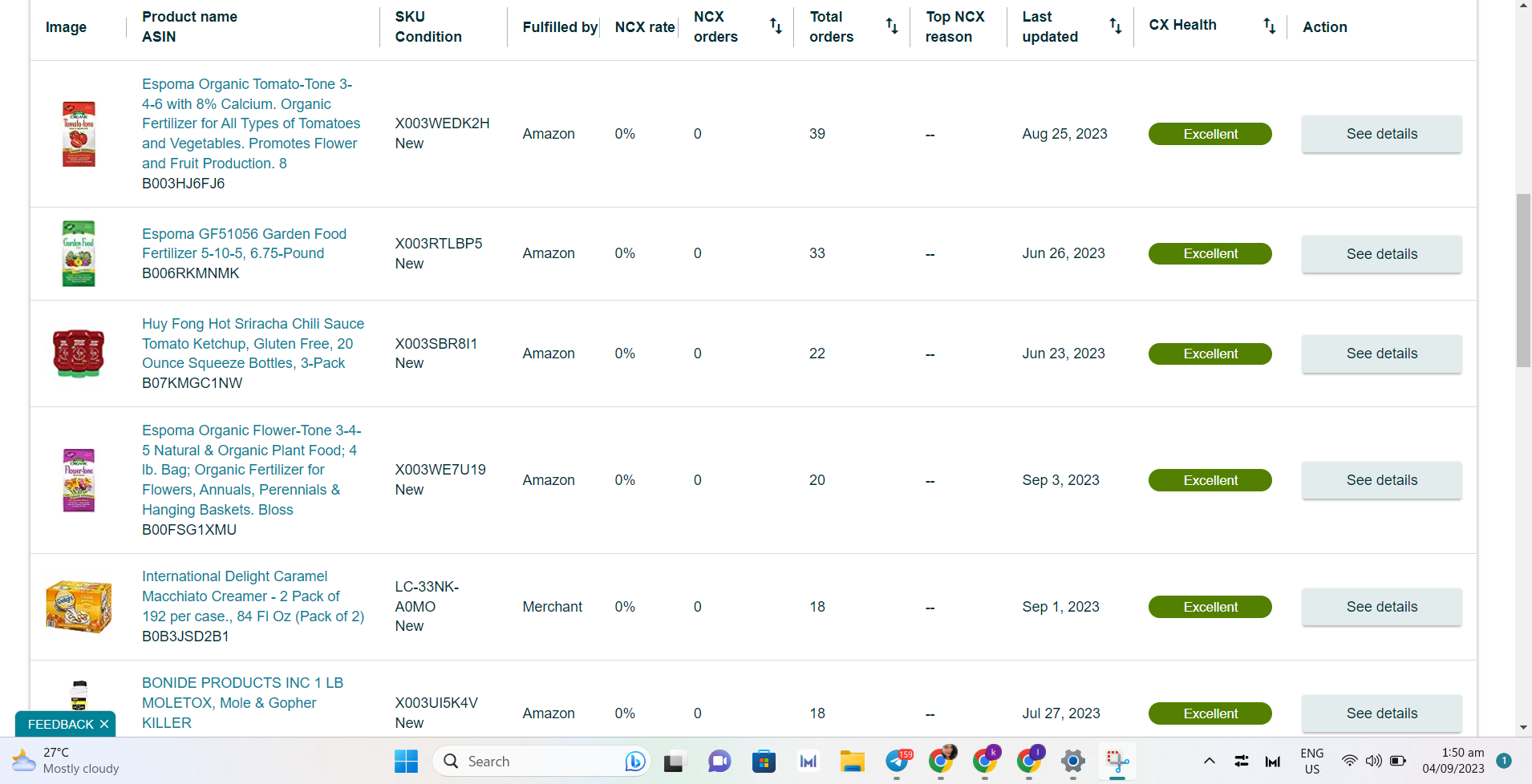Select ASIN B07KMGC1NW

point(192,383)
